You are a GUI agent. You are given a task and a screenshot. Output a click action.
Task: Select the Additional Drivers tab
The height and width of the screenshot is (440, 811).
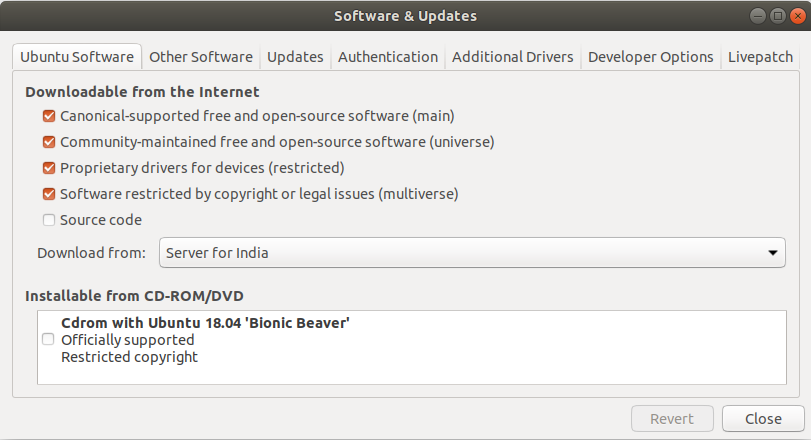[513, 57]
